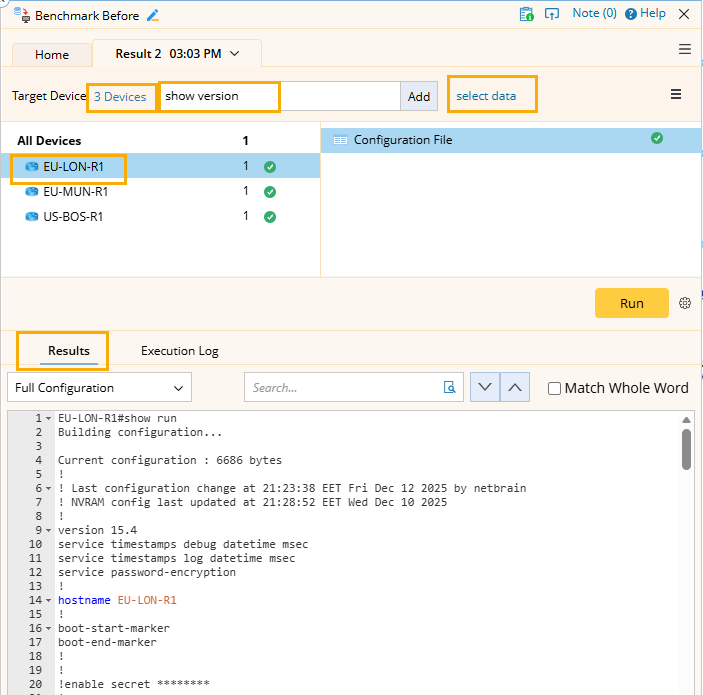Click the pencil icon to rename Benchmark Before
The width and height of the screenshot is (703, 695).
point(153,15)
